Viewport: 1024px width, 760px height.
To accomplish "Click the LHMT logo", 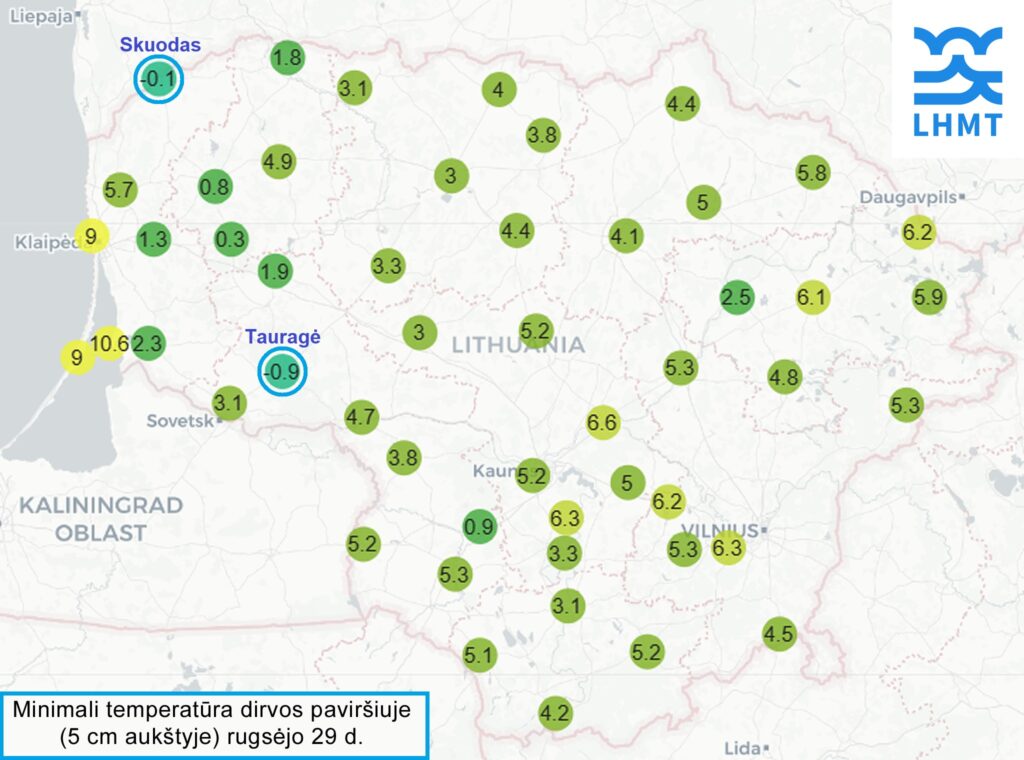I will (957, 80).
